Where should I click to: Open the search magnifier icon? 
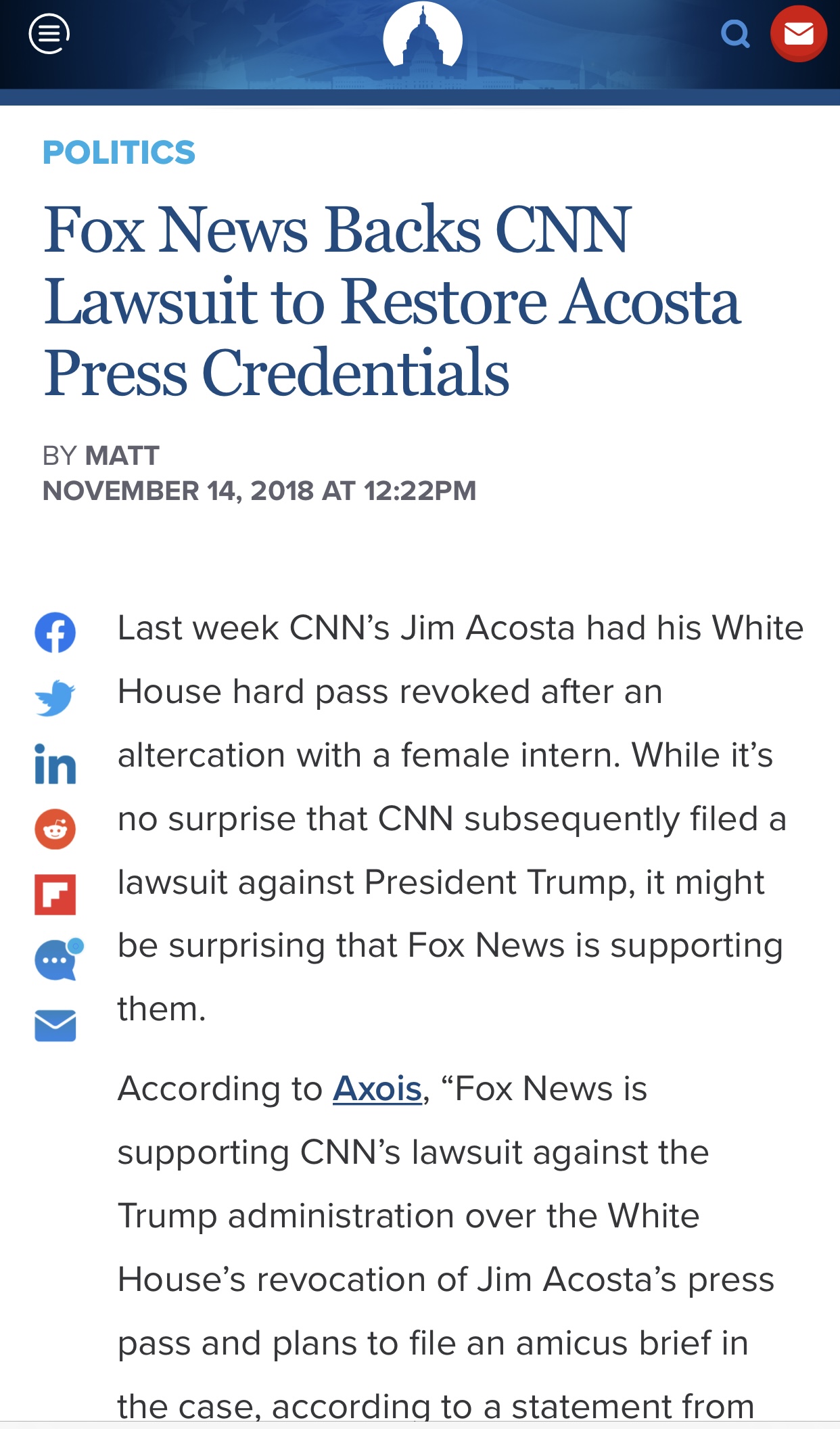pos(735,34)
